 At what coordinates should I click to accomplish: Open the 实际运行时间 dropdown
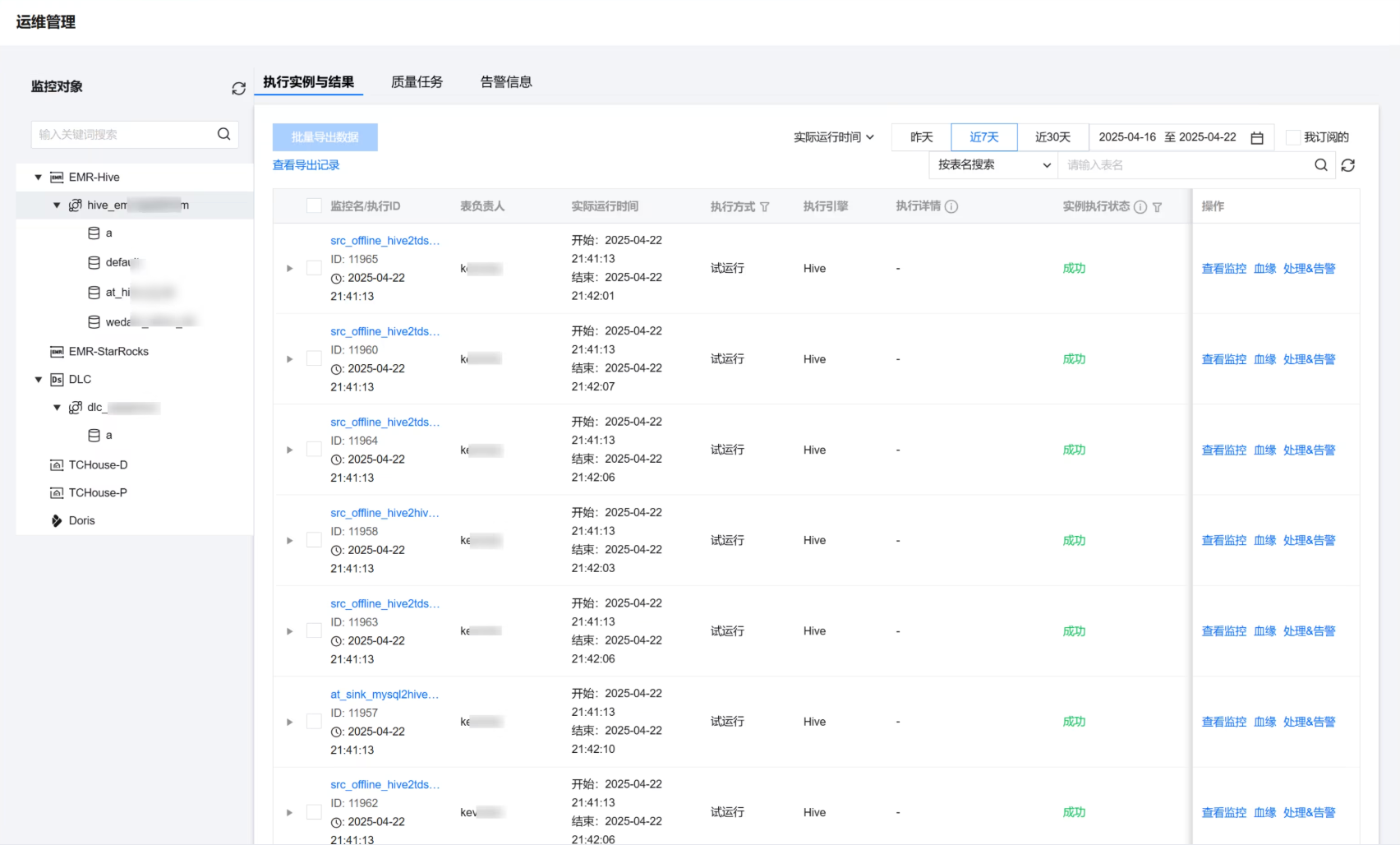(x=833, y=137)
